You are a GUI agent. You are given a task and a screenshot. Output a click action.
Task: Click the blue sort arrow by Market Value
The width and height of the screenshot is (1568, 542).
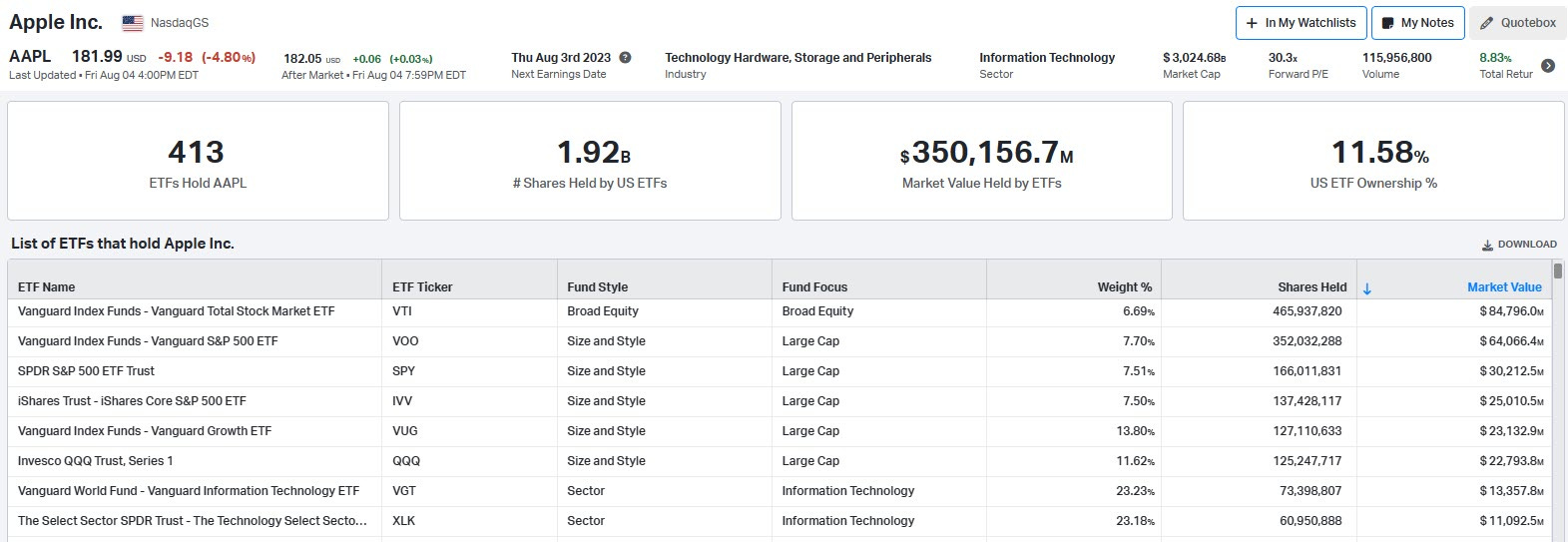pyautogui.click(x=1367, y=288)
